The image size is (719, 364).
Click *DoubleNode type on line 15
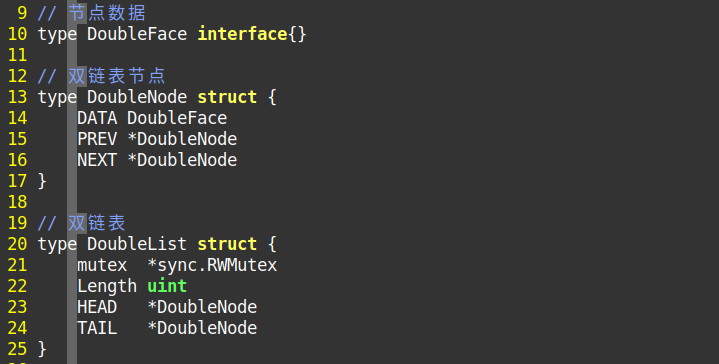pos(182,139)
